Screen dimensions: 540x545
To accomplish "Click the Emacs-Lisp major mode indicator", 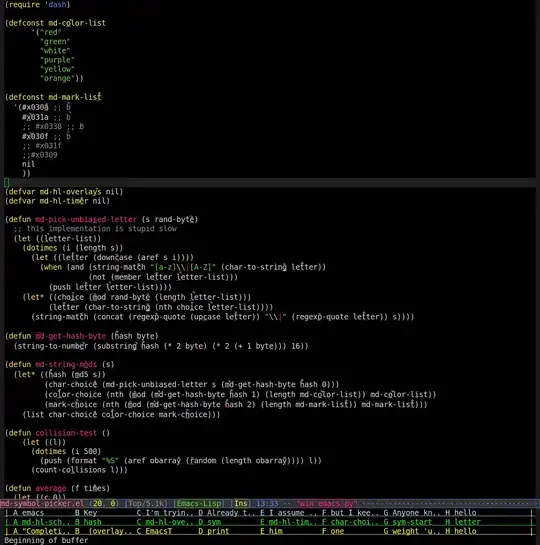I will pyautogui.click(x=199, y=504).
